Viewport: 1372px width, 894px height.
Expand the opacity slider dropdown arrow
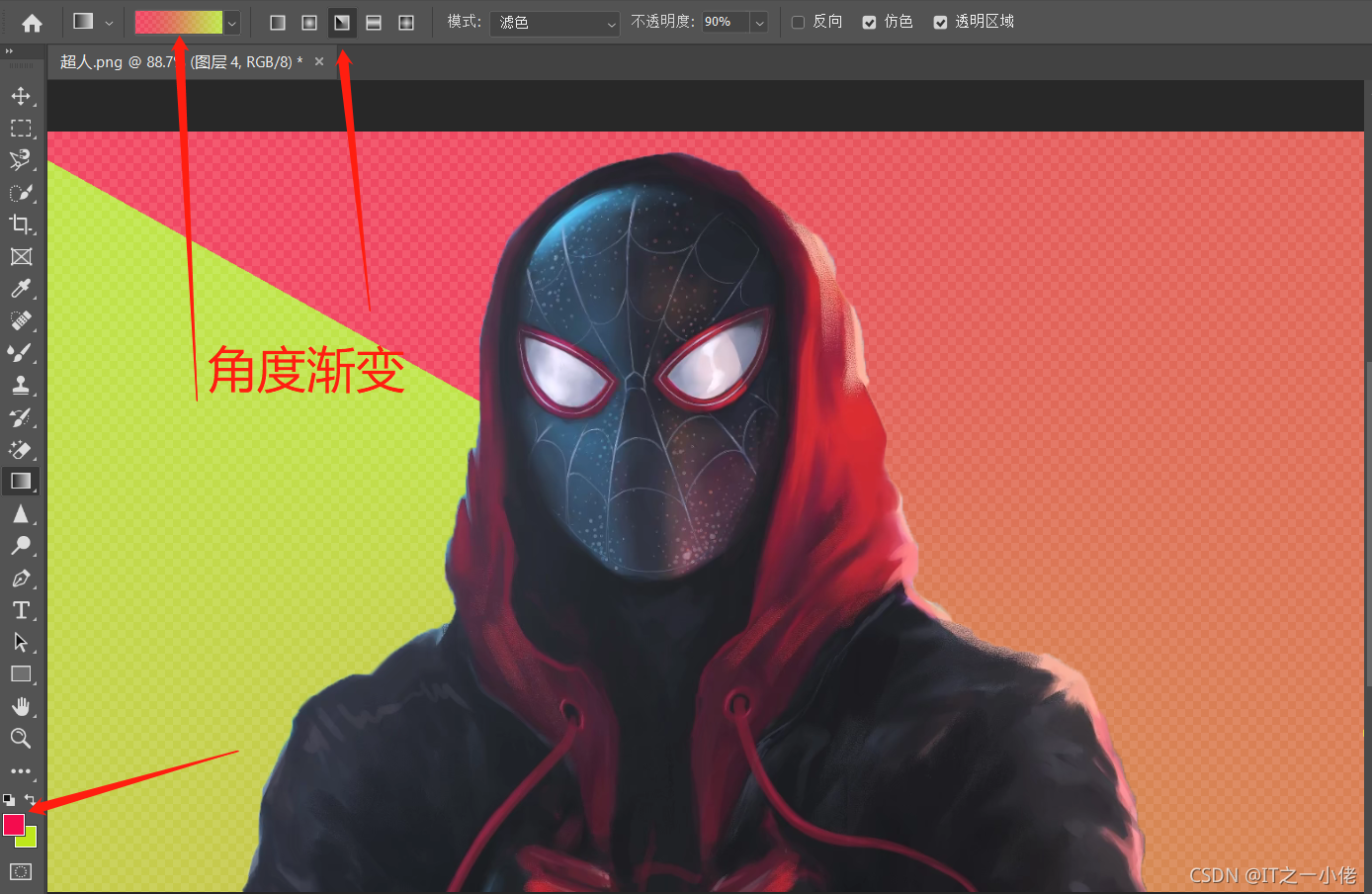759,23
